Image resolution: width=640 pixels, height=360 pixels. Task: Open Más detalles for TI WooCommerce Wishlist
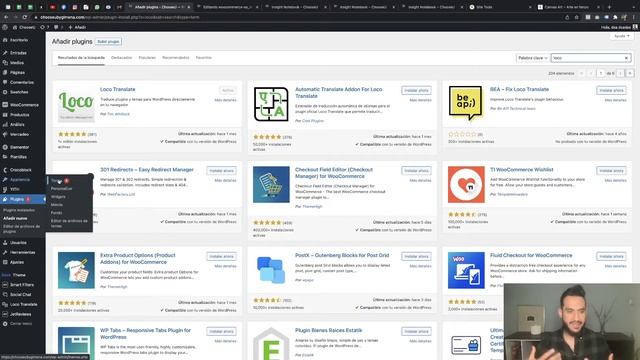point(616,180)
